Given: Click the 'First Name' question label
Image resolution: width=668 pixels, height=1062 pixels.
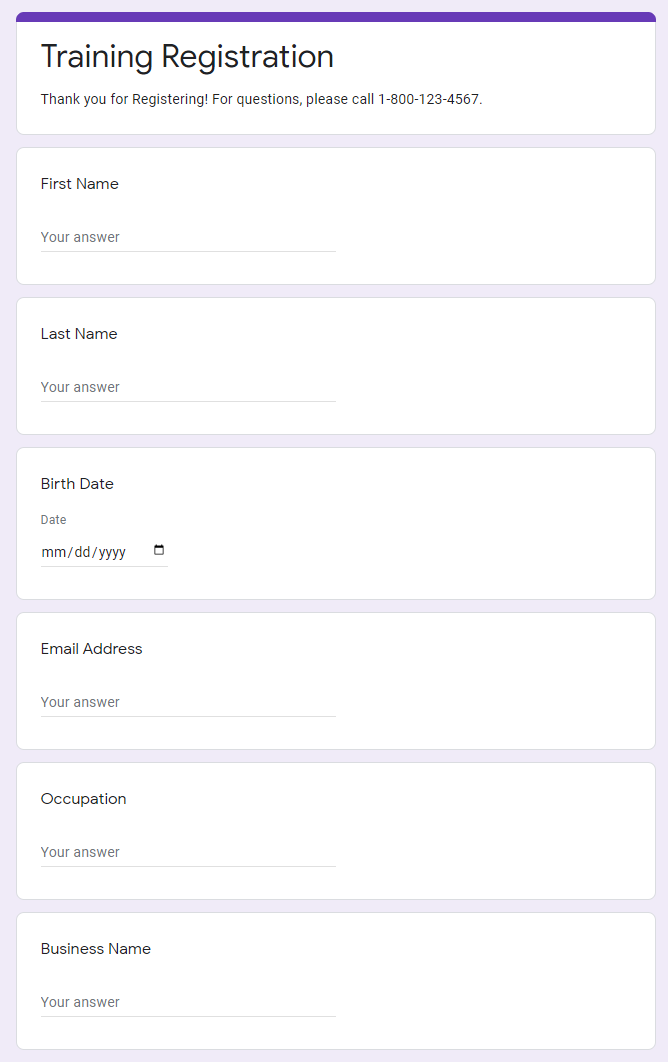Looking at the screenshot, I should click(79, 184).
